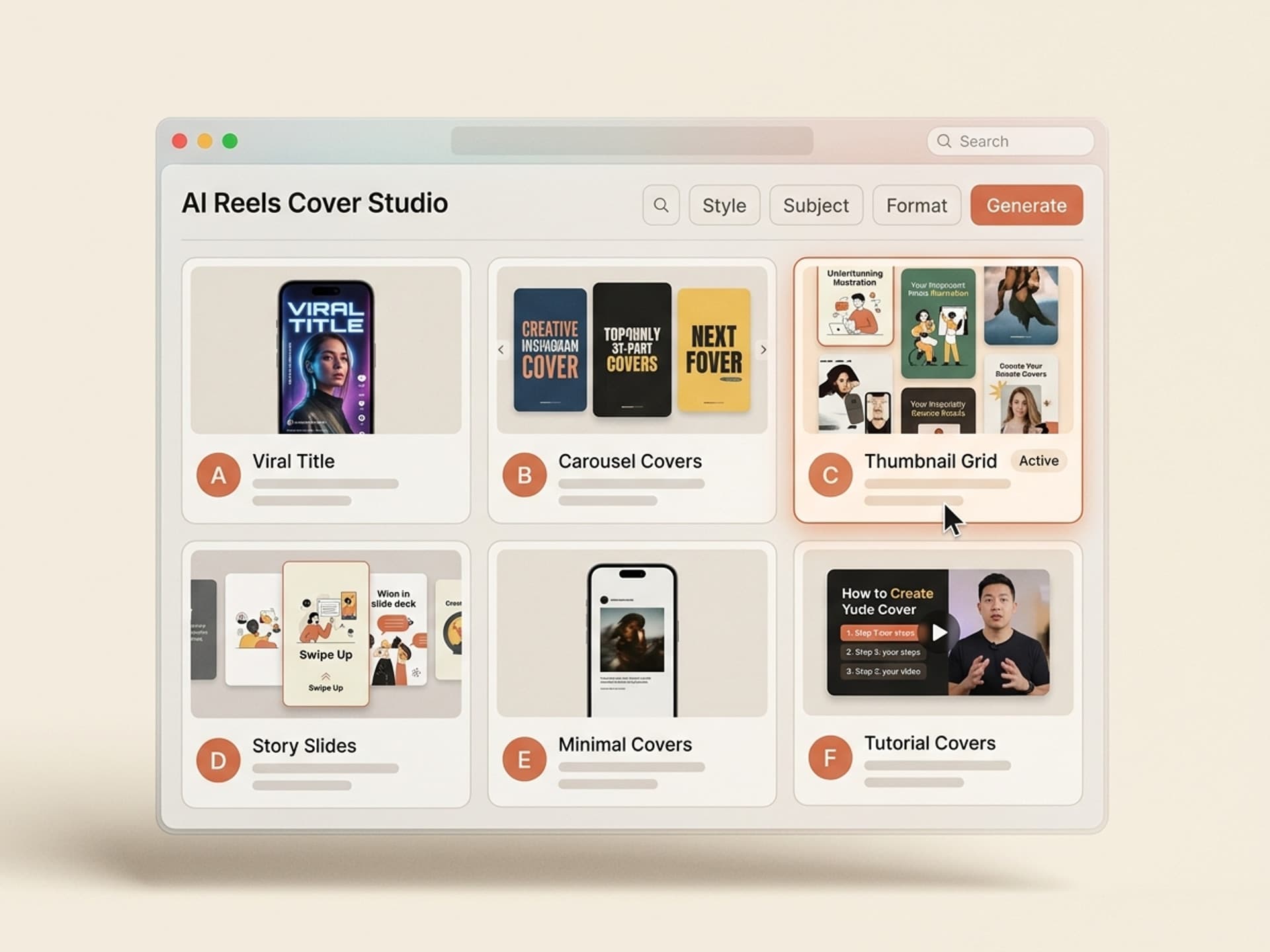Viewport: 1270px width, 952px height.
Task: Open the Style dropdown
Action: point(724,206)
